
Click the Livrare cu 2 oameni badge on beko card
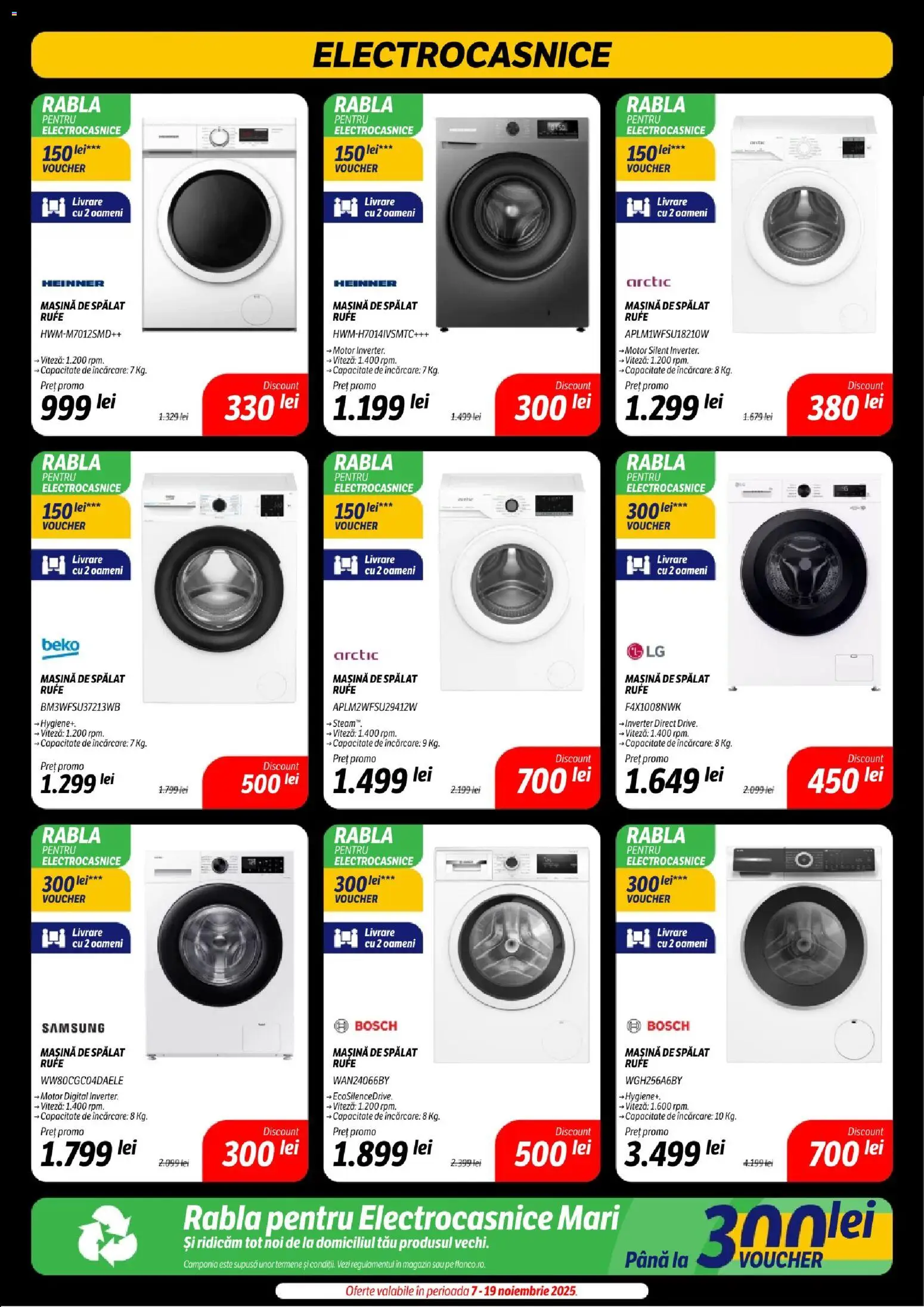point(81,565)
